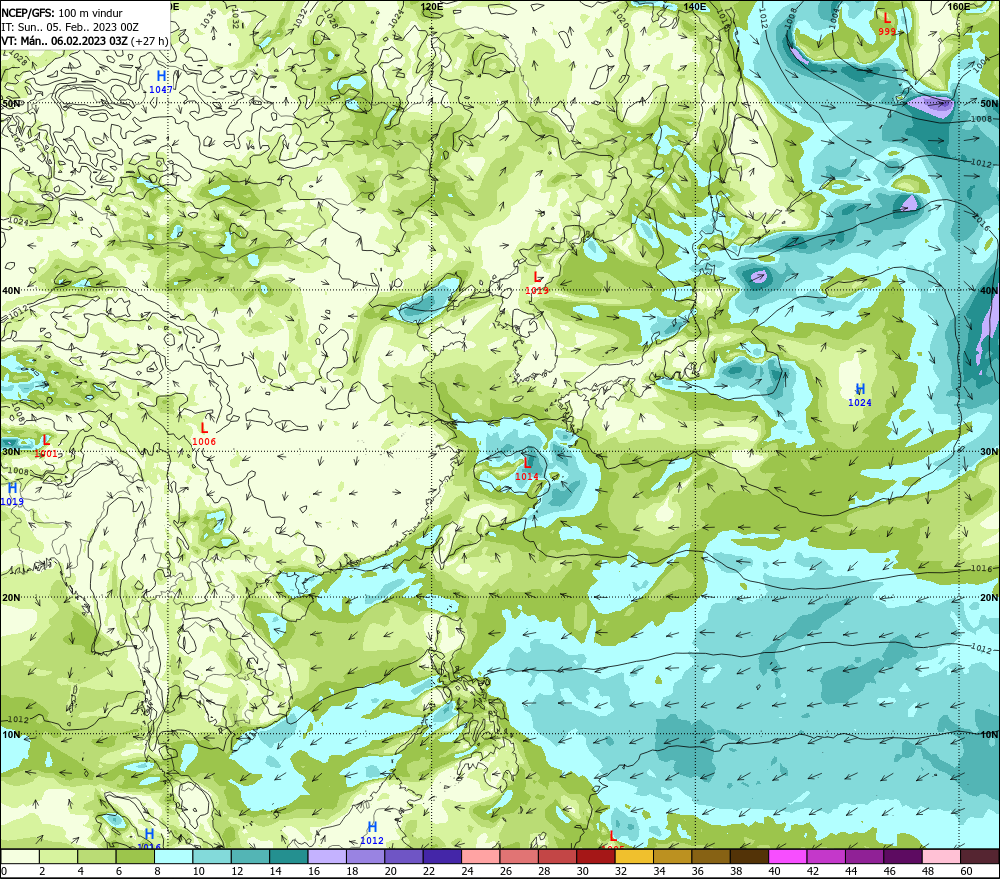
Task: Click the 40N label on left edge
Action: (11, 291)
